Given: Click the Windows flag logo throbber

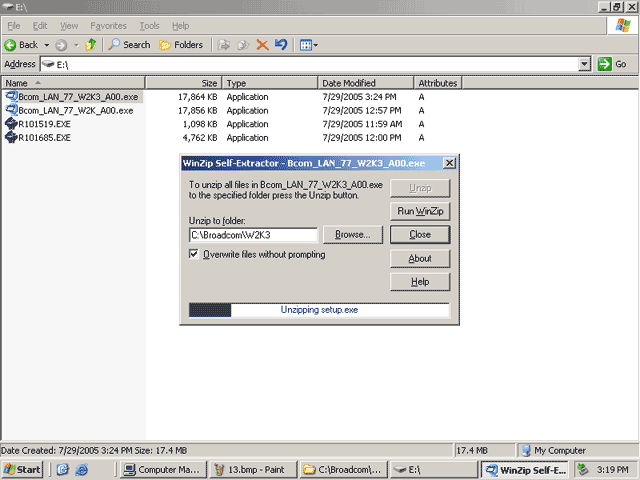Looking at the screenshot, I should (x=623, y=26).
